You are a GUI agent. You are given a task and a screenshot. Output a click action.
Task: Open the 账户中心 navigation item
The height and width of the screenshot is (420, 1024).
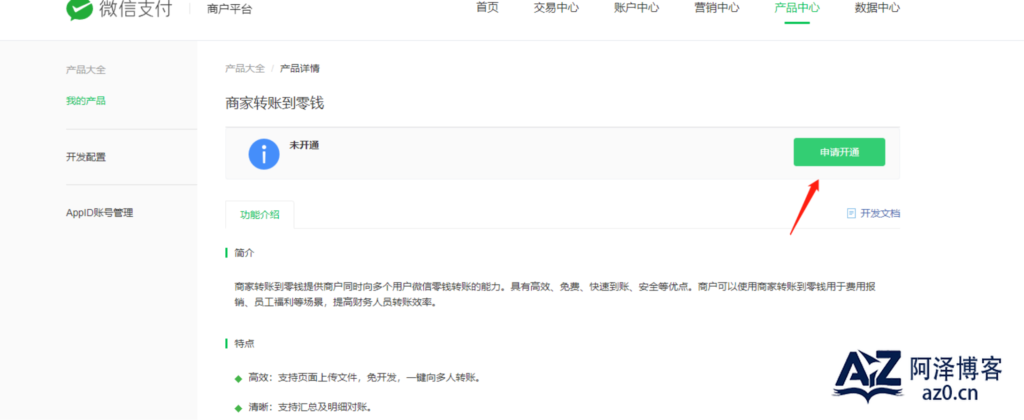pos(636,8)
